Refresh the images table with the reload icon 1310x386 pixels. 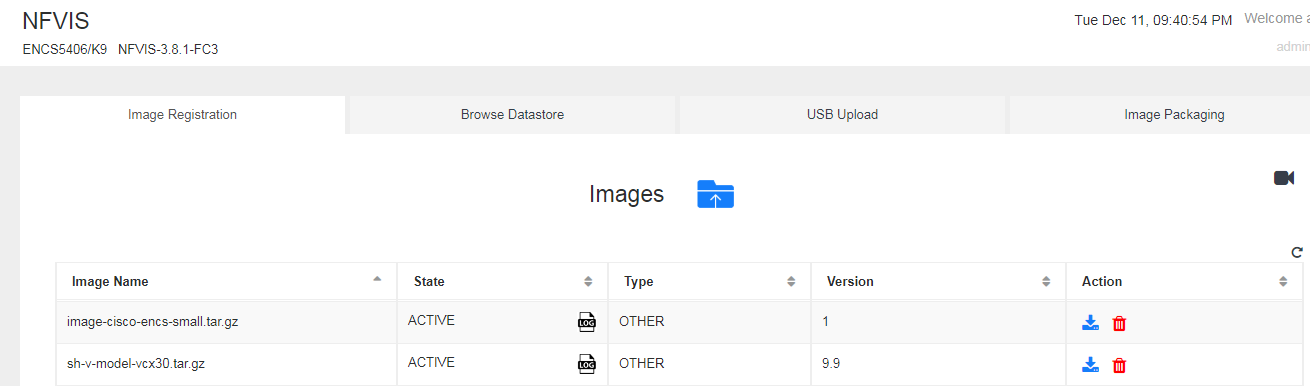pos(1297,253)
